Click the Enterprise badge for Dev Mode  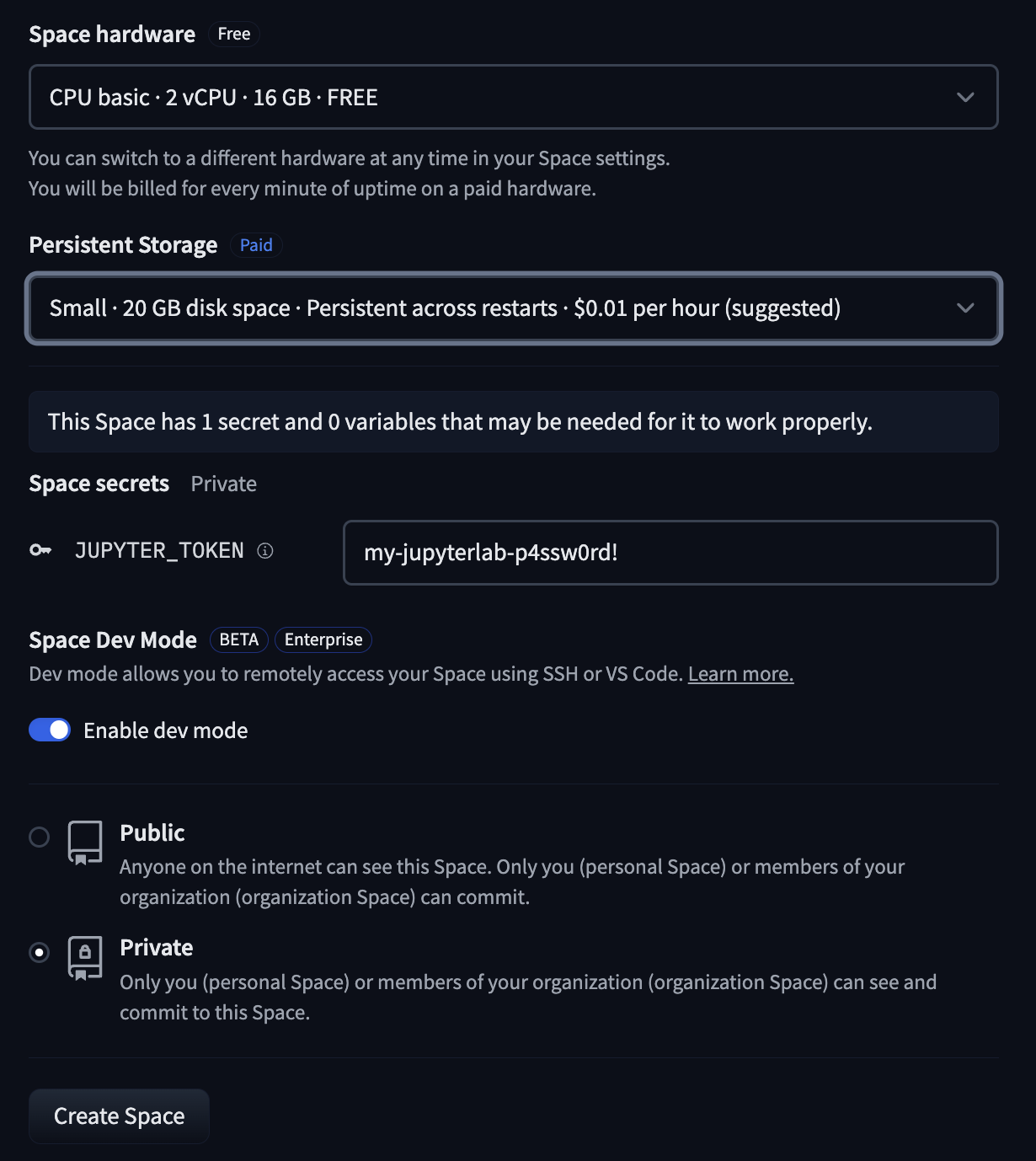(323, 640)
